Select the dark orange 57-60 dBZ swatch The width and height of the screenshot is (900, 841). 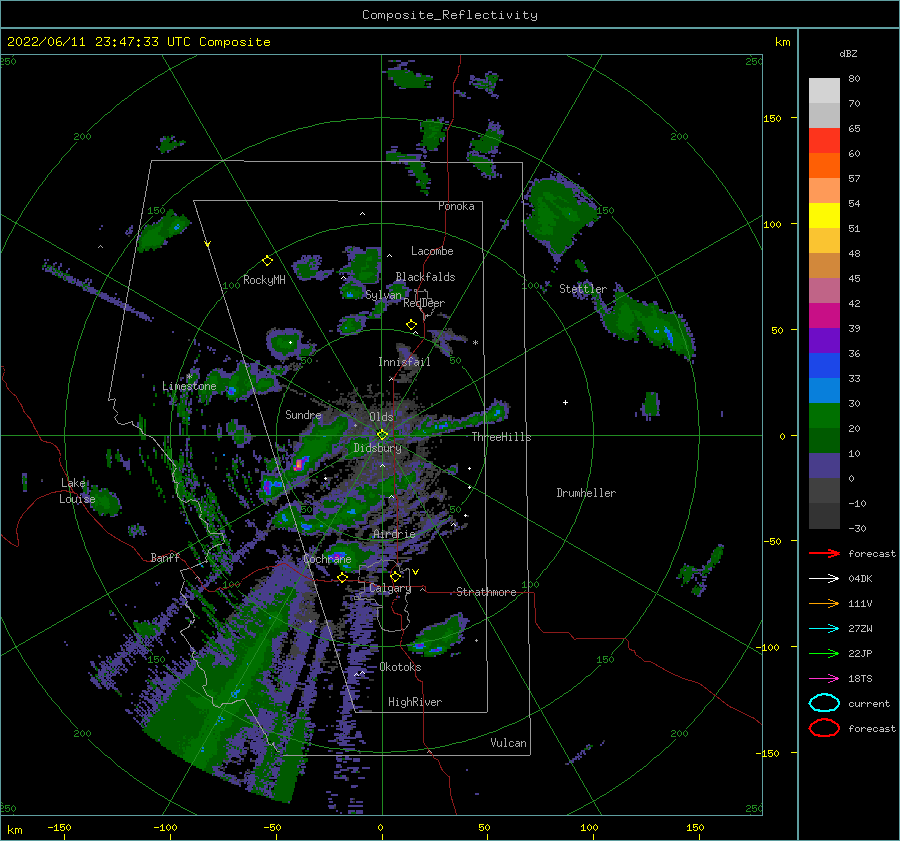824,165
